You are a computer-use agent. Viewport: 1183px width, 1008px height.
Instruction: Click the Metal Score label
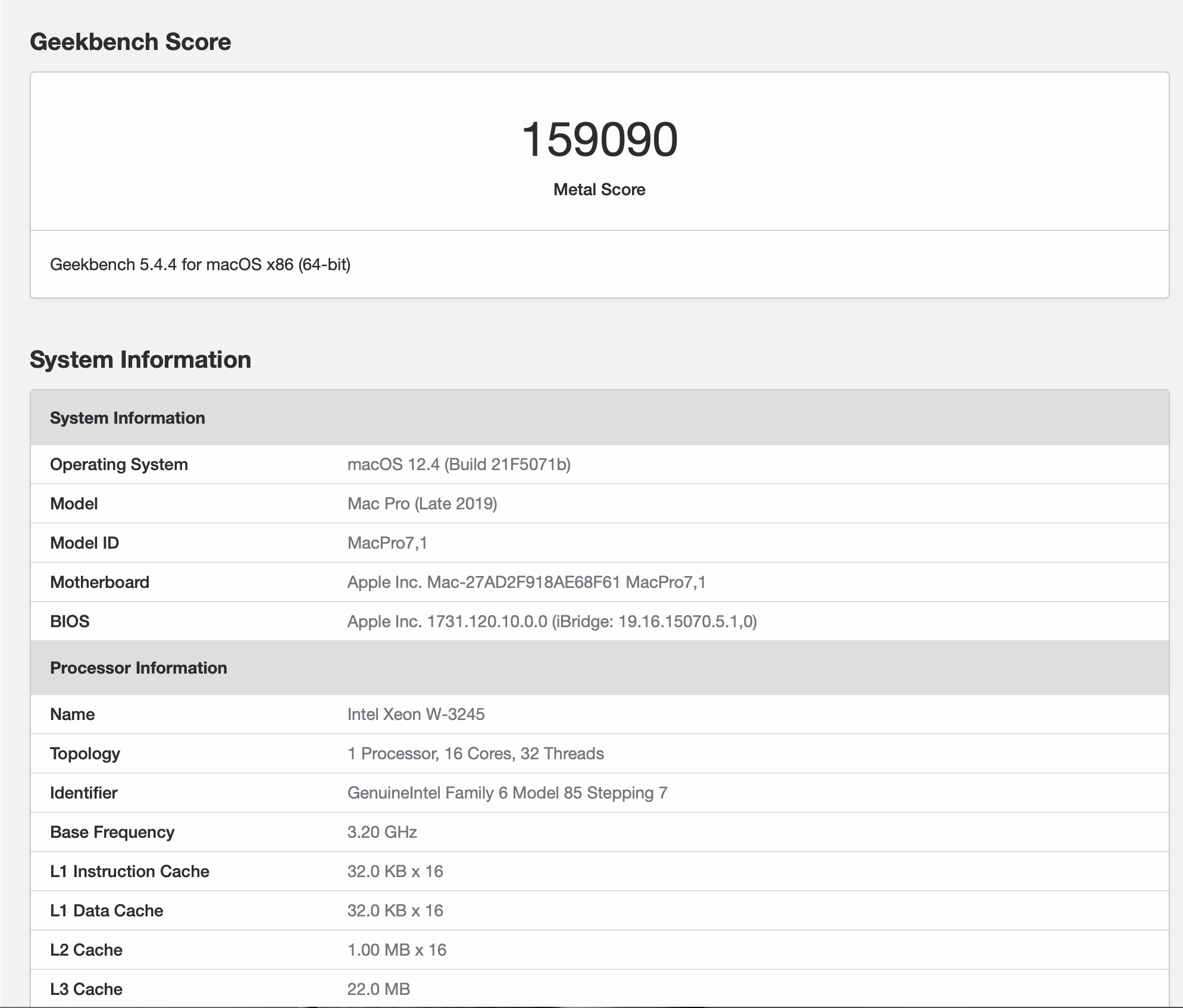point(599,189)
